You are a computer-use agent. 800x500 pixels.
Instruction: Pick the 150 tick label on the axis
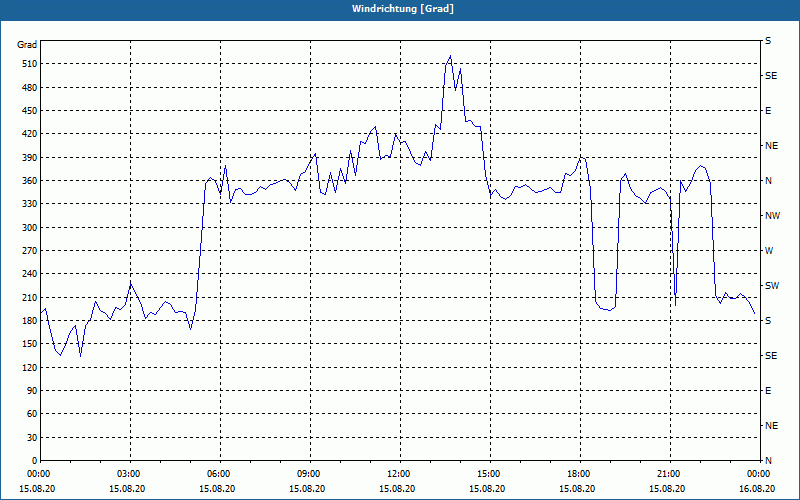tap(30, 344)
